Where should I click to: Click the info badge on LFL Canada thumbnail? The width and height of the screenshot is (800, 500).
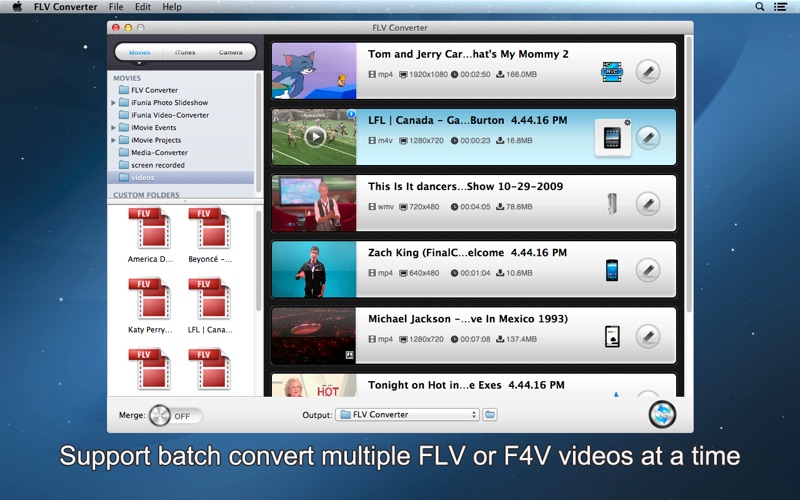tap(352, 114)
